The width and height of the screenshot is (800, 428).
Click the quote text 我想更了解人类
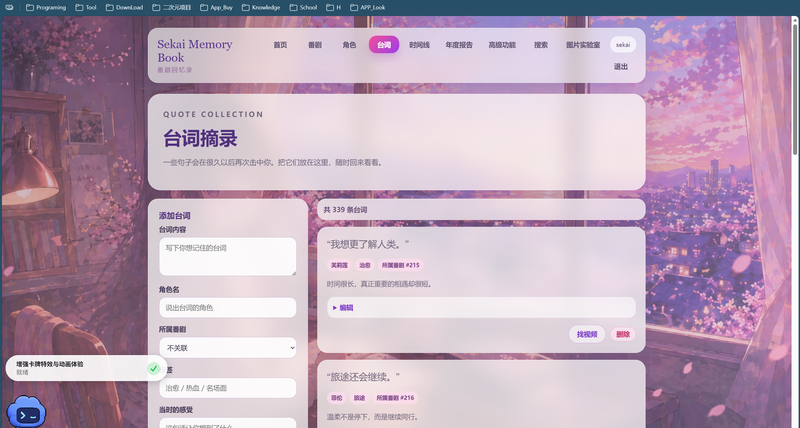click(368, 244)
